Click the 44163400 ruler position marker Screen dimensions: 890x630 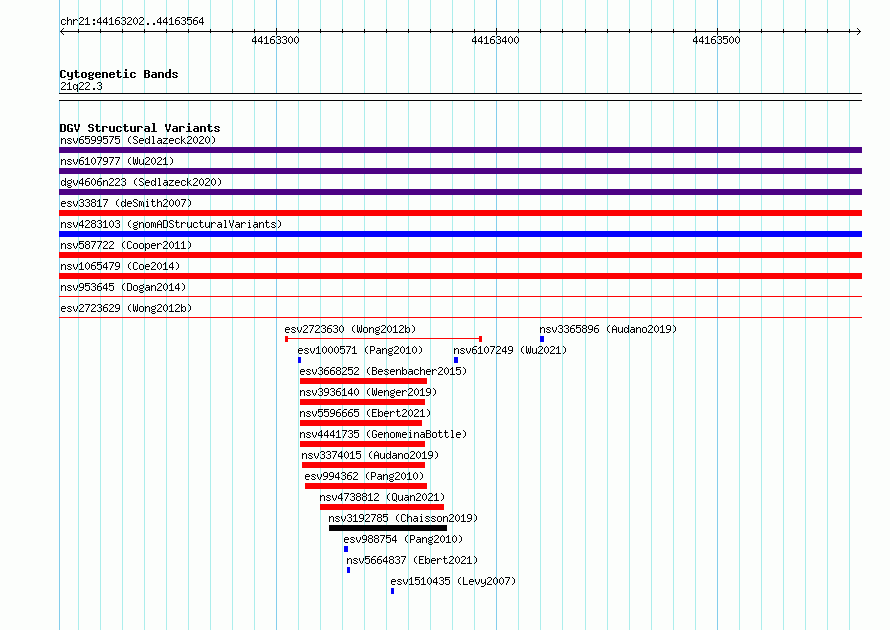click(495, 40)
